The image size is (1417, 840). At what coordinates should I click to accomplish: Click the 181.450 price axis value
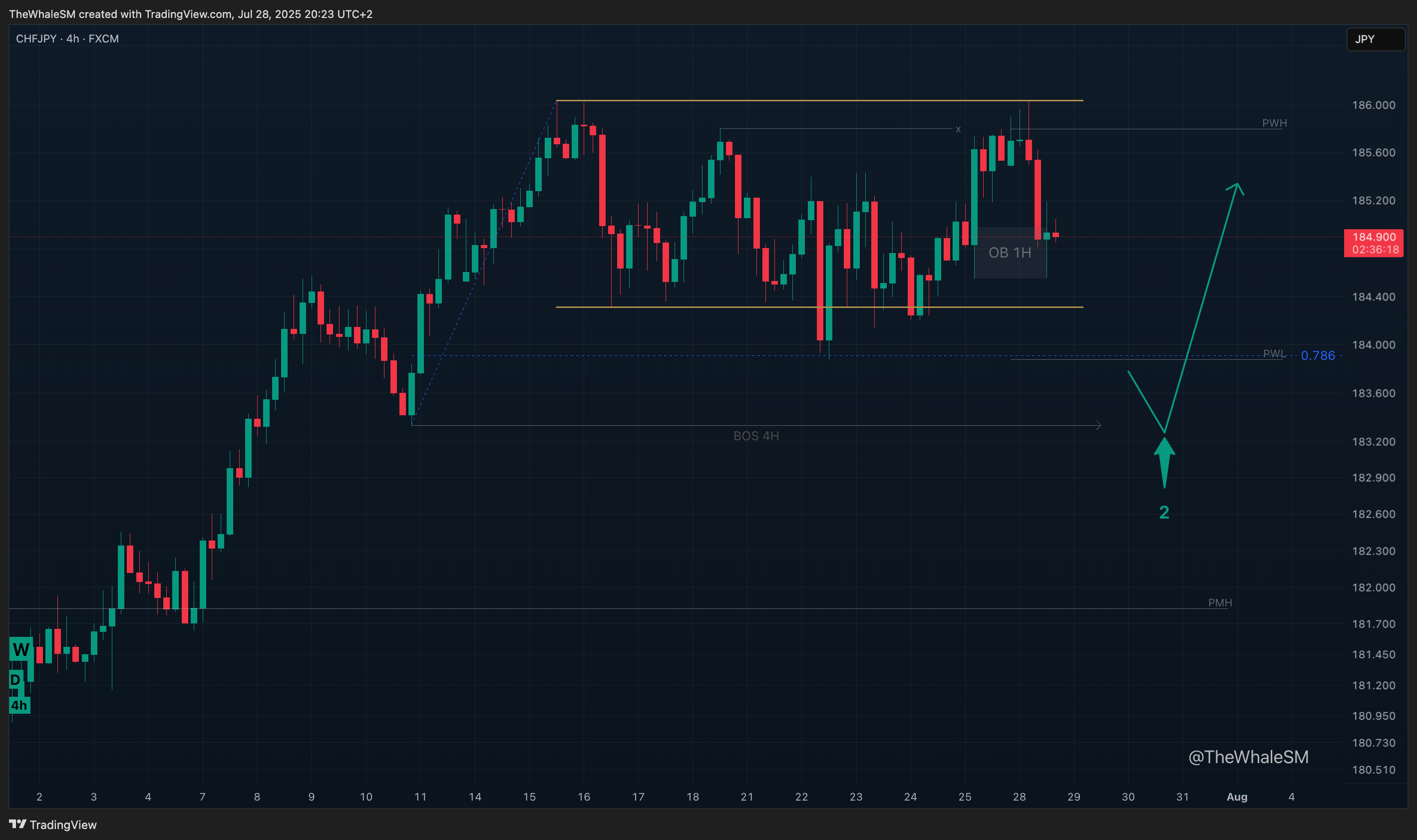1374,654
